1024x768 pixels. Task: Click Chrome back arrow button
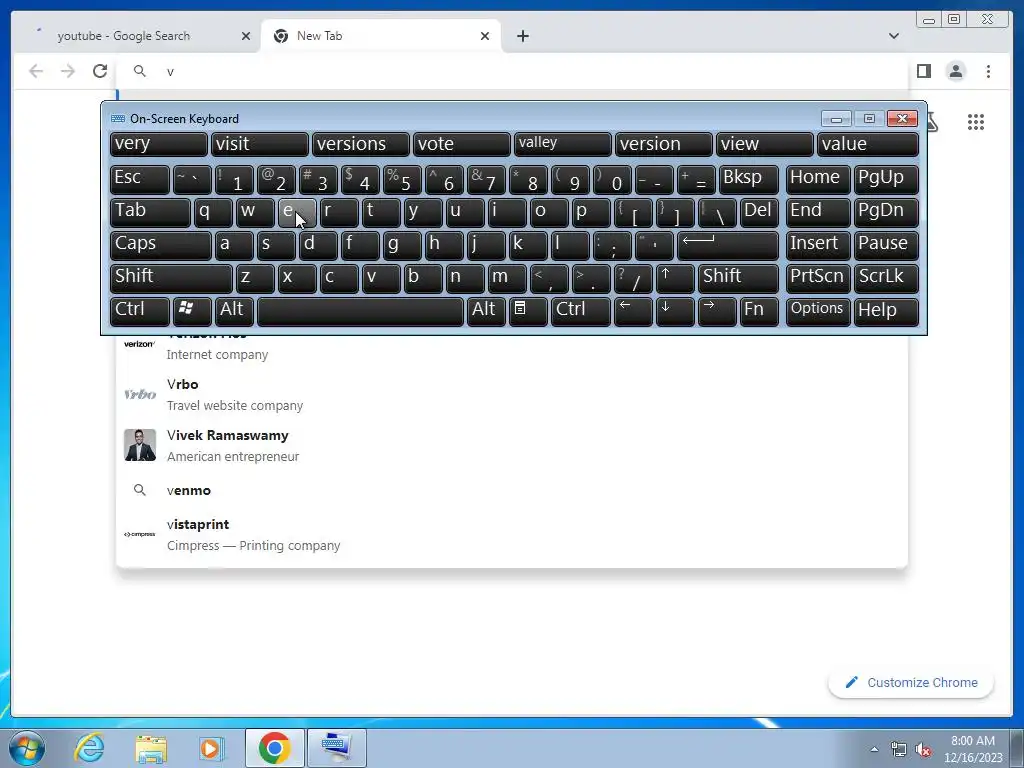[36, 71]
